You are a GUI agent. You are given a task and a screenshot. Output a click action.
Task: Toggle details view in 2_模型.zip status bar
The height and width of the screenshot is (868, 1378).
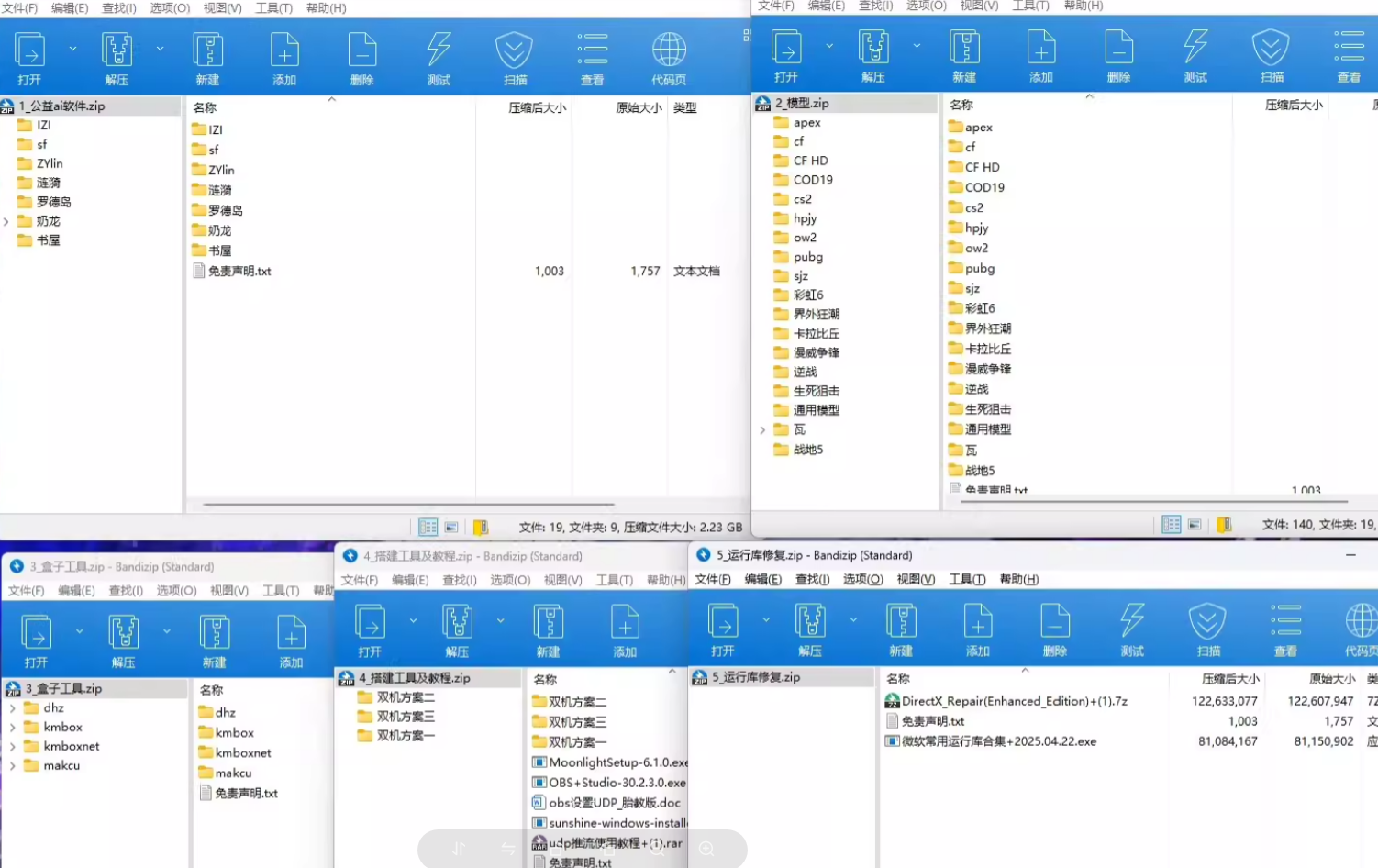(x=1171, y=524)
